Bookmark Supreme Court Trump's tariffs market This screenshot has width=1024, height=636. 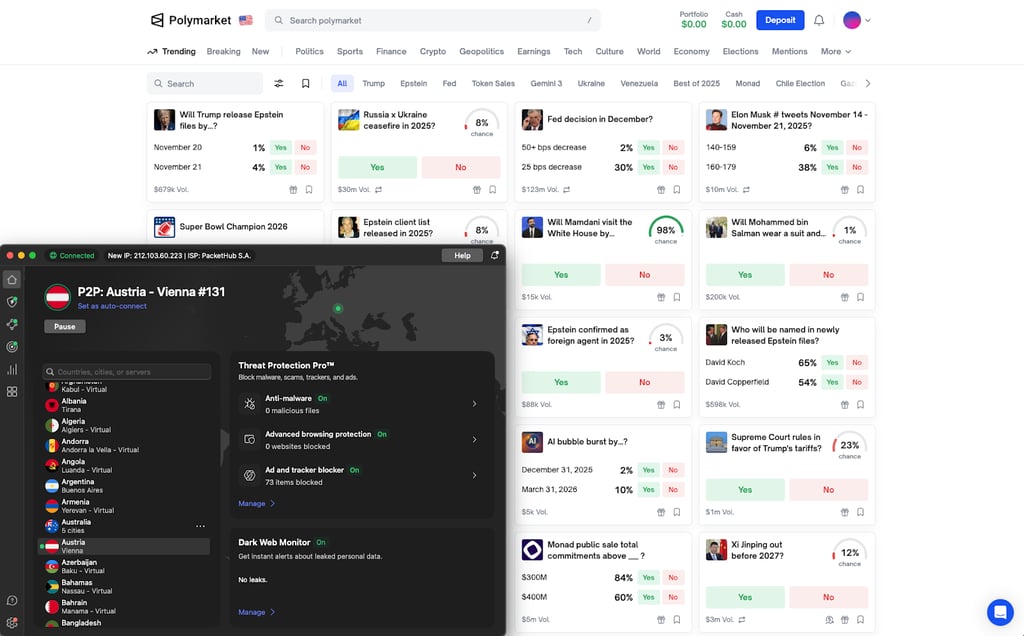[860, 513]
